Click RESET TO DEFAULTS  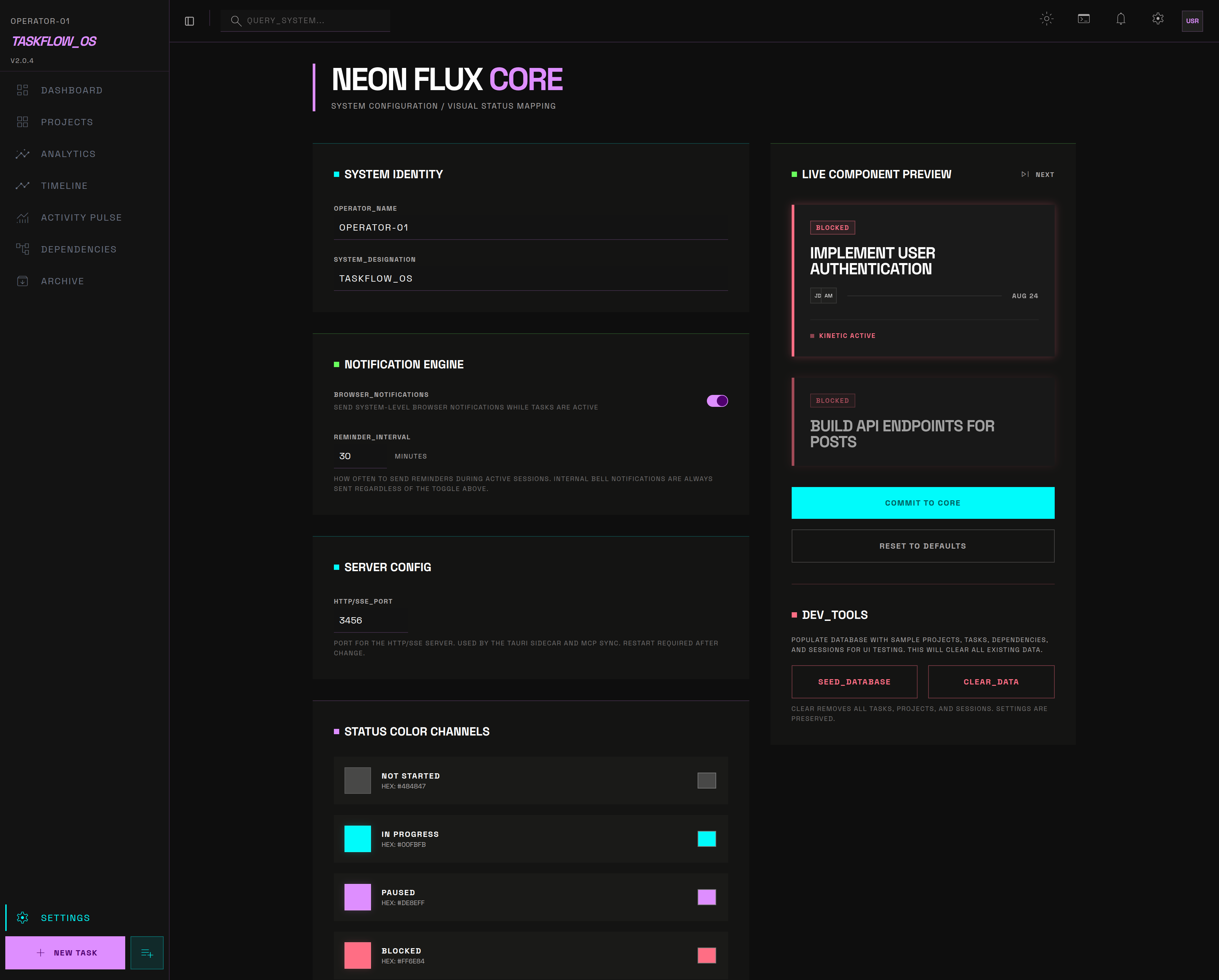click(923, 546)
